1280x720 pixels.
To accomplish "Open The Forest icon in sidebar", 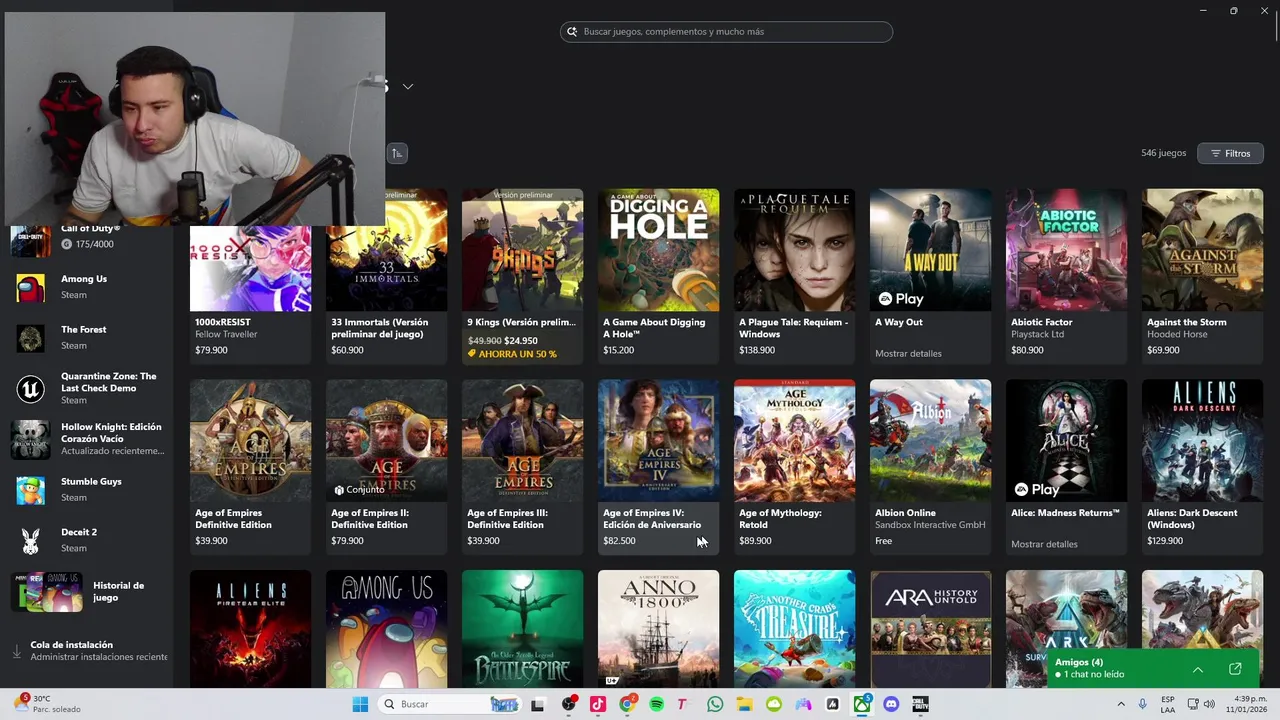I will point(30,338).
